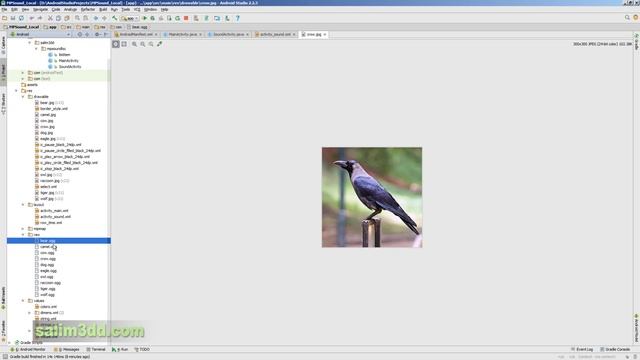Click the Help question mark toolbar icon

coord(238,18)
